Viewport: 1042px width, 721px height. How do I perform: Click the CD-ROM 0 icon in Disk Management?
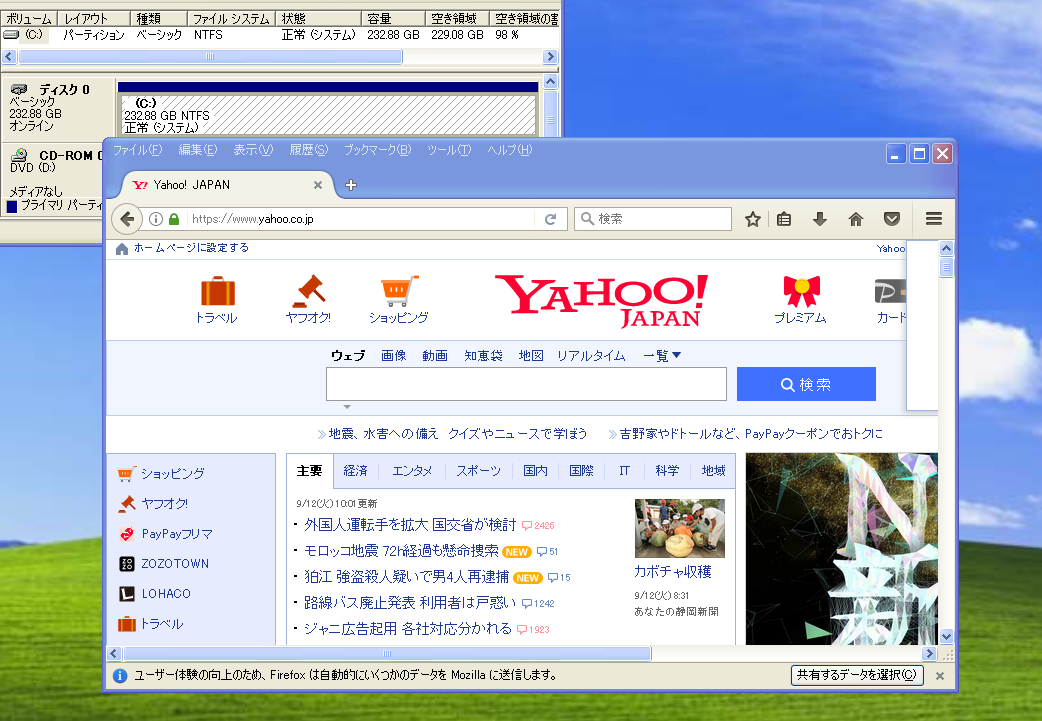19,155
